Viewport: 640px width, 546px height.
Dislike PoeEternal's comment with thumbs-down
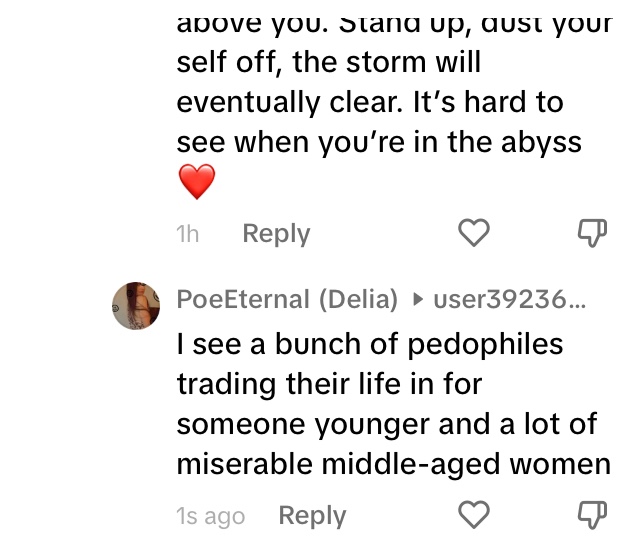click(x=593, y=516)
